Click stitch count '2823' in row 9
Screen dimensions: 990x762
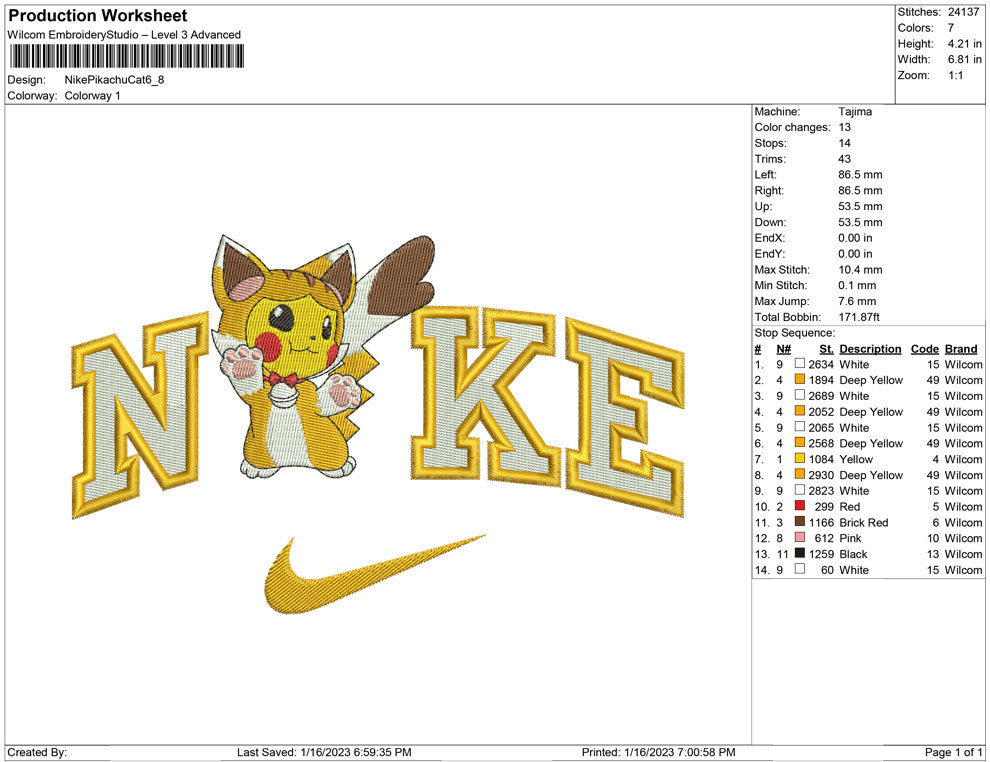[x=821, y=491]
